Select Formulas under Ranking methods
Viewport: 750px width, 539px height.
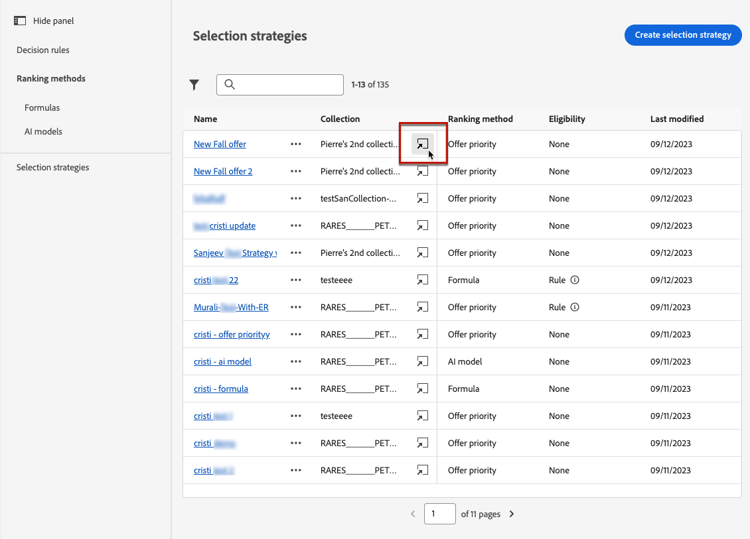click(42, 108)
